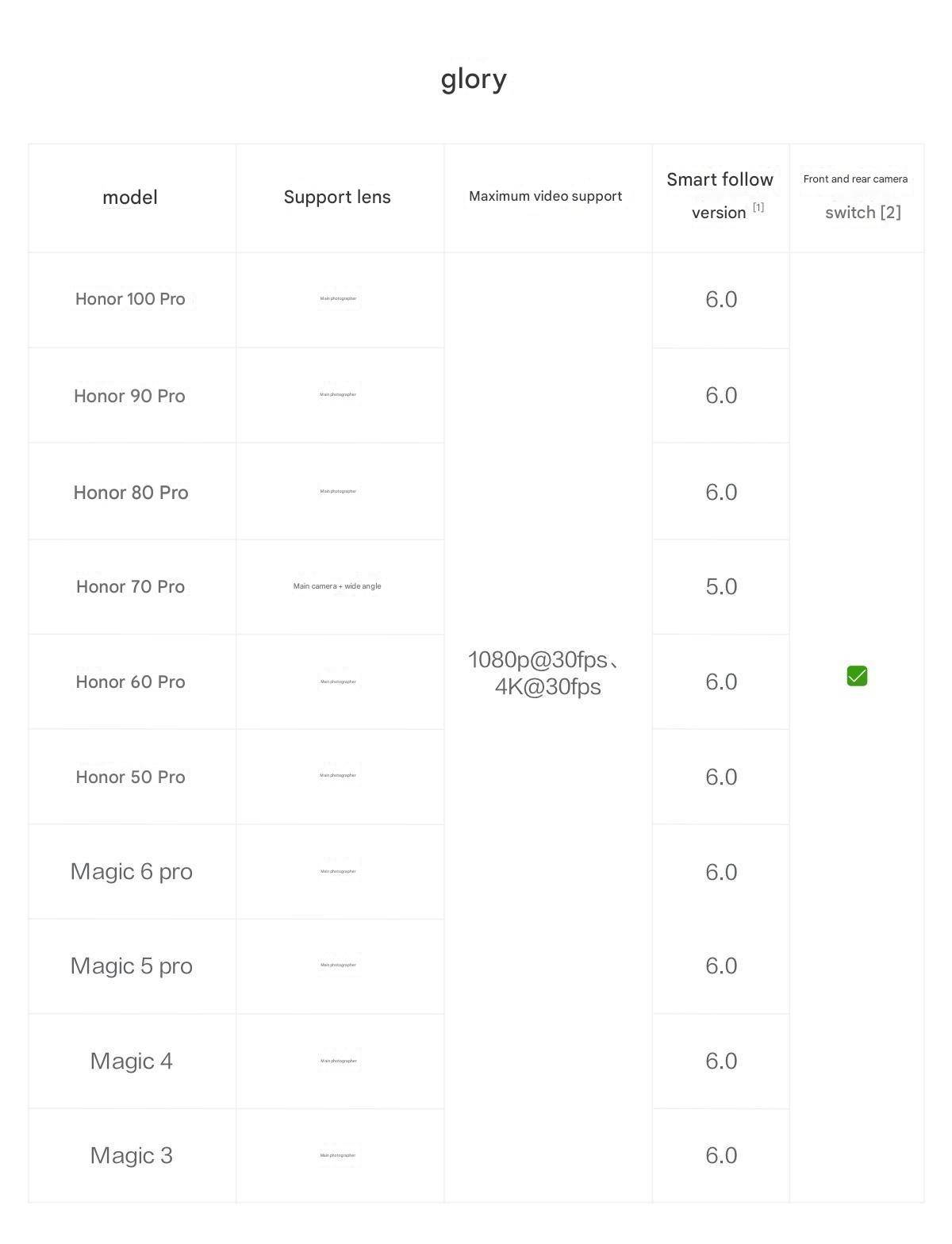Select the 'glory' page title
This screenshot has height=1244, width=952.
tap(474, 79)
